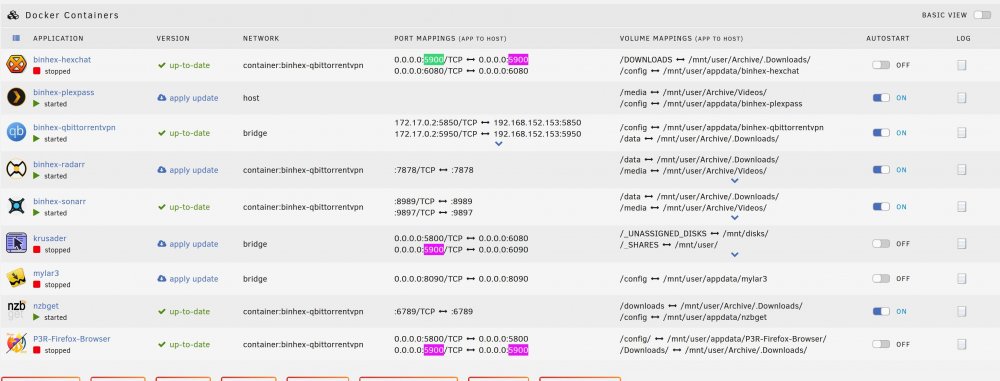Click the cloud update icon for mylar3
Screen dimensions: 1000x381
point(161,279)
